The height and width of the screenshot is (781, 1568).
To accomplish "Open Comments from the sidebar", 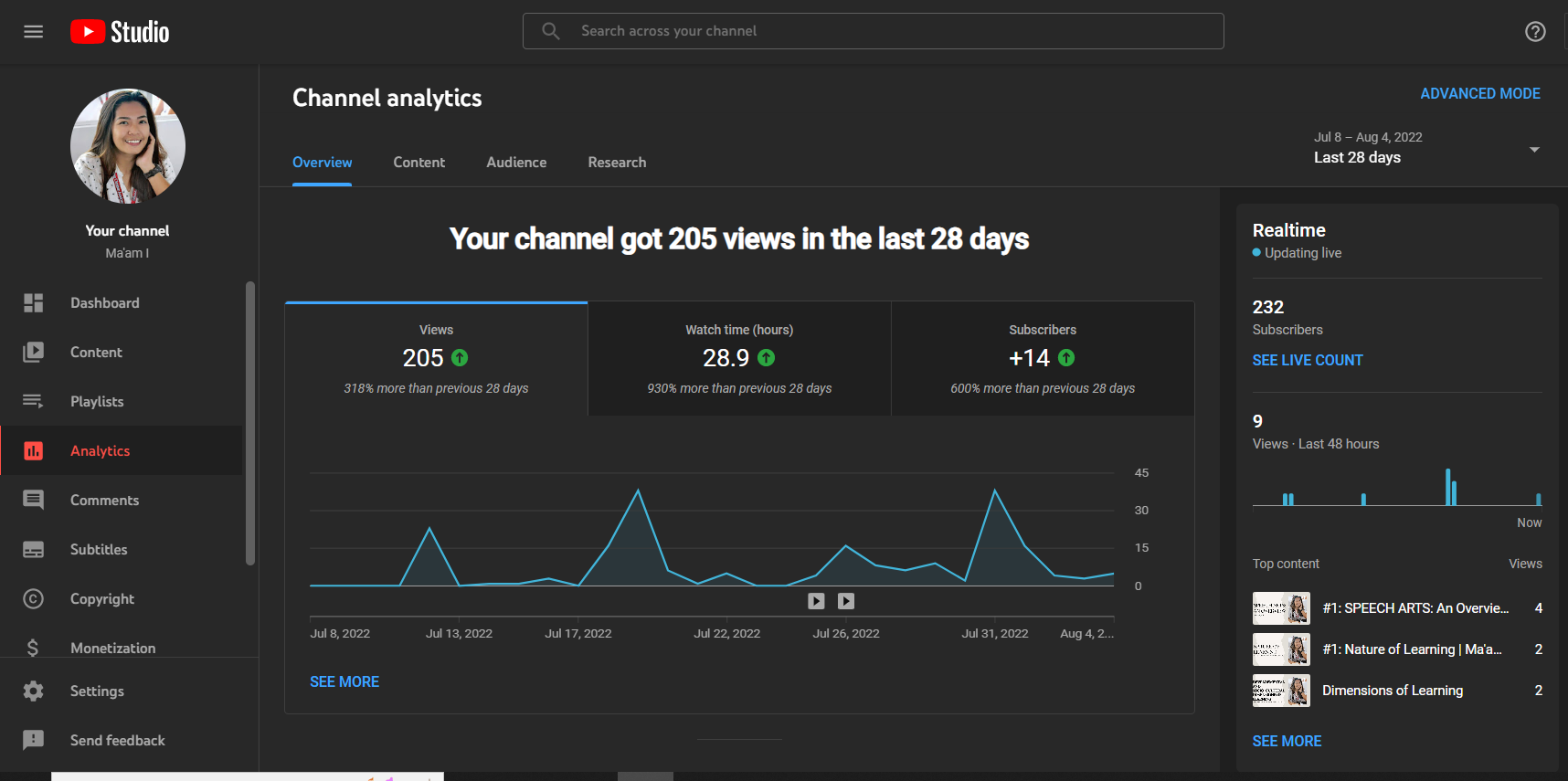I will (122, 501).
